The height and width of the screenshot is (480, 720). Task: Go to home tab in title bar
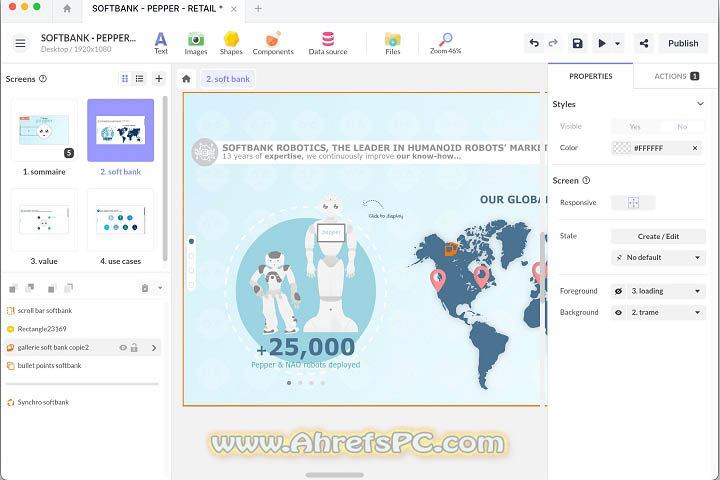point(67,9)
